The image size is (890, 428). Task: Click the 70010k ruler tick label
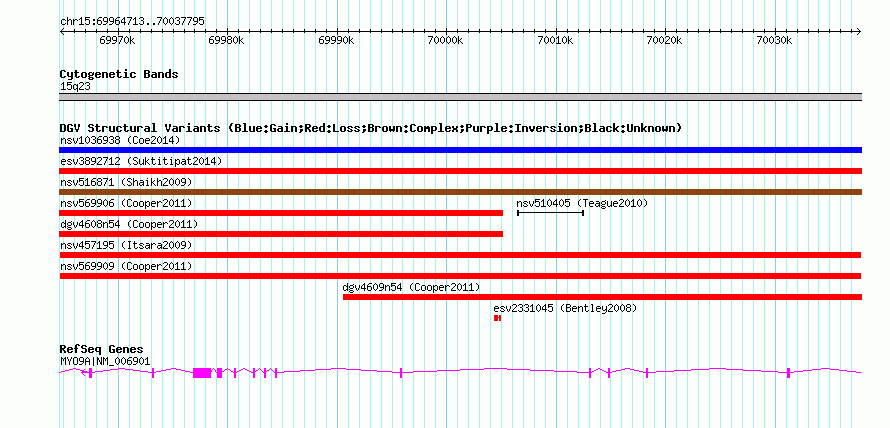point(555,40)
